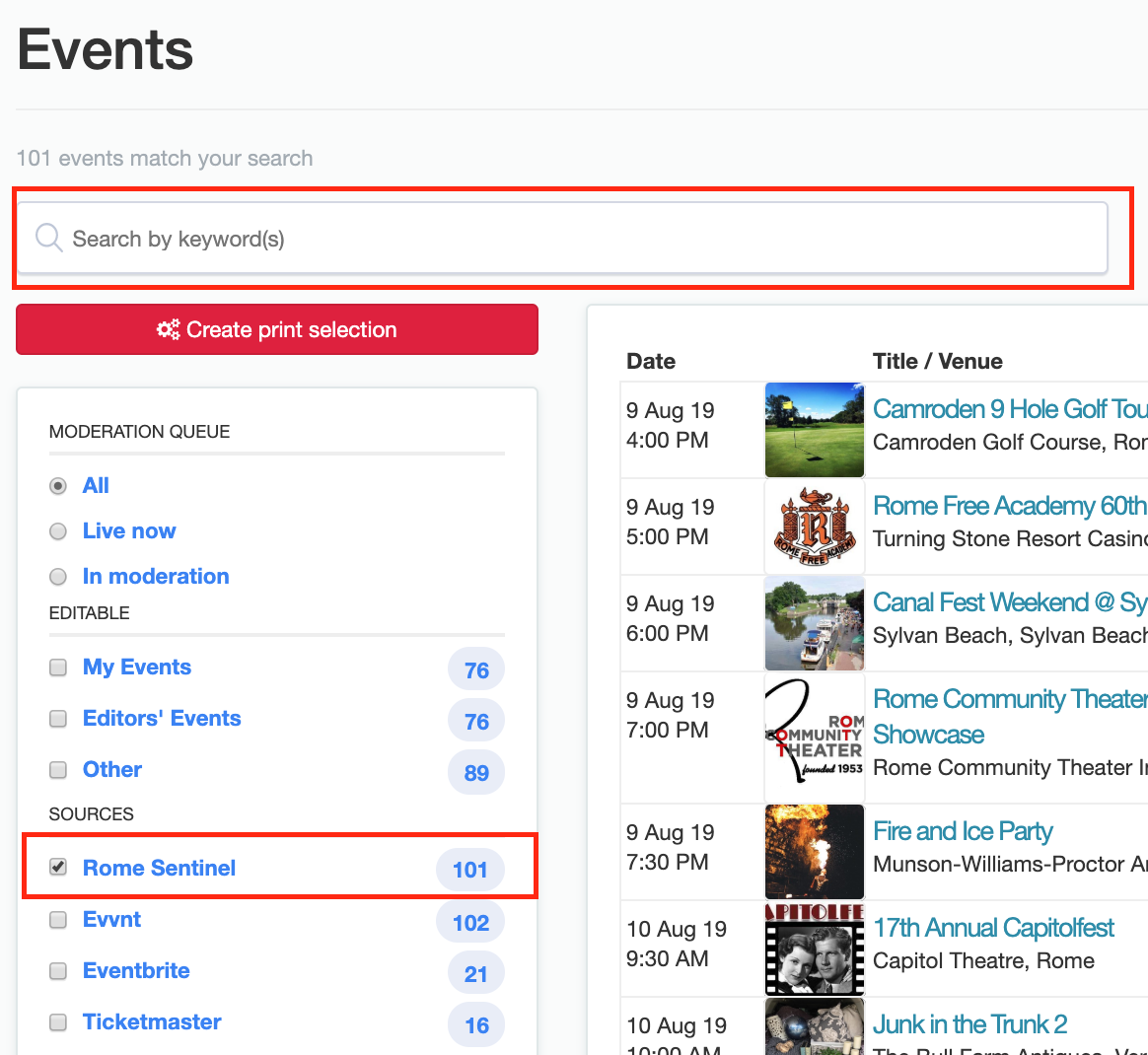Focus the Search by keyword(s) field
Image resolution: width=1148 pixels, height=1055 pixels.
click(x=561, y=238)
